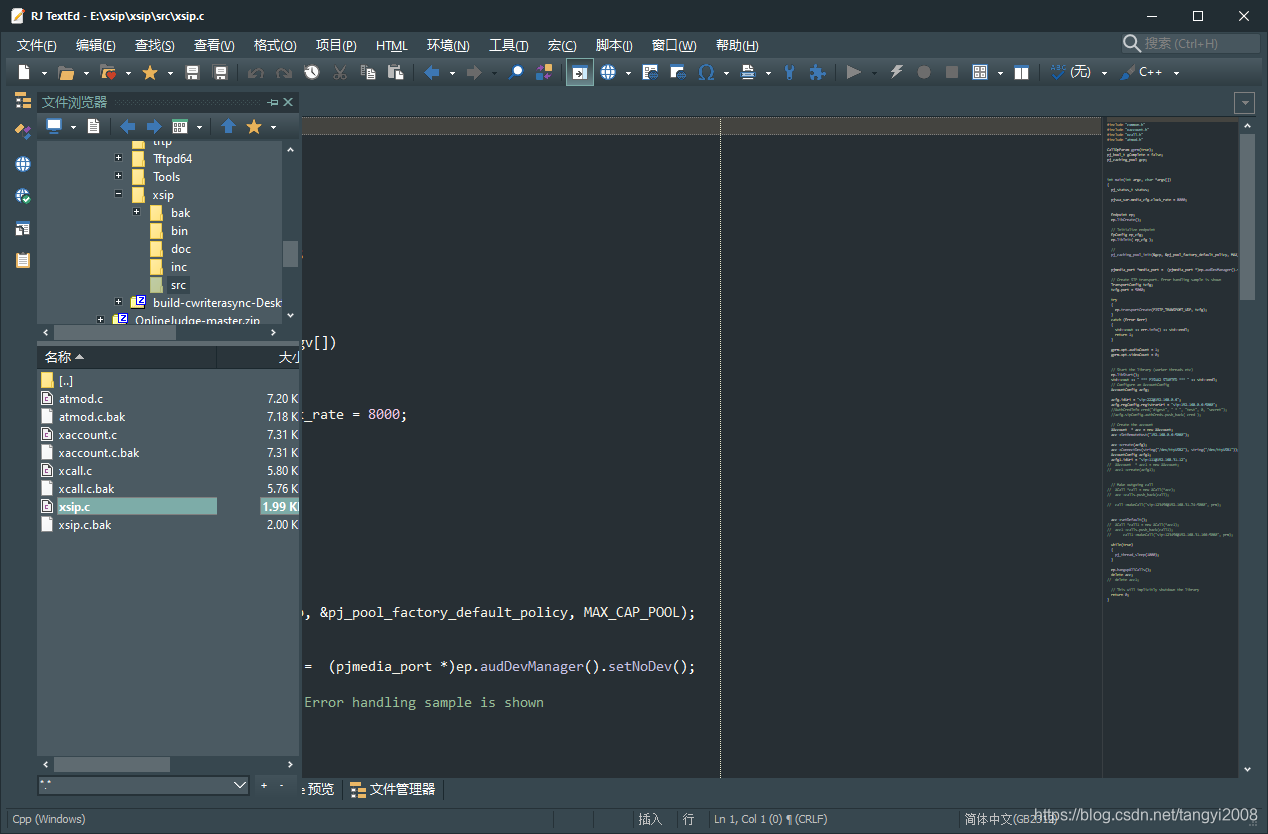This screenshot has width=1268, height=834.
Task: Click the printer icon
Action: 748,72
